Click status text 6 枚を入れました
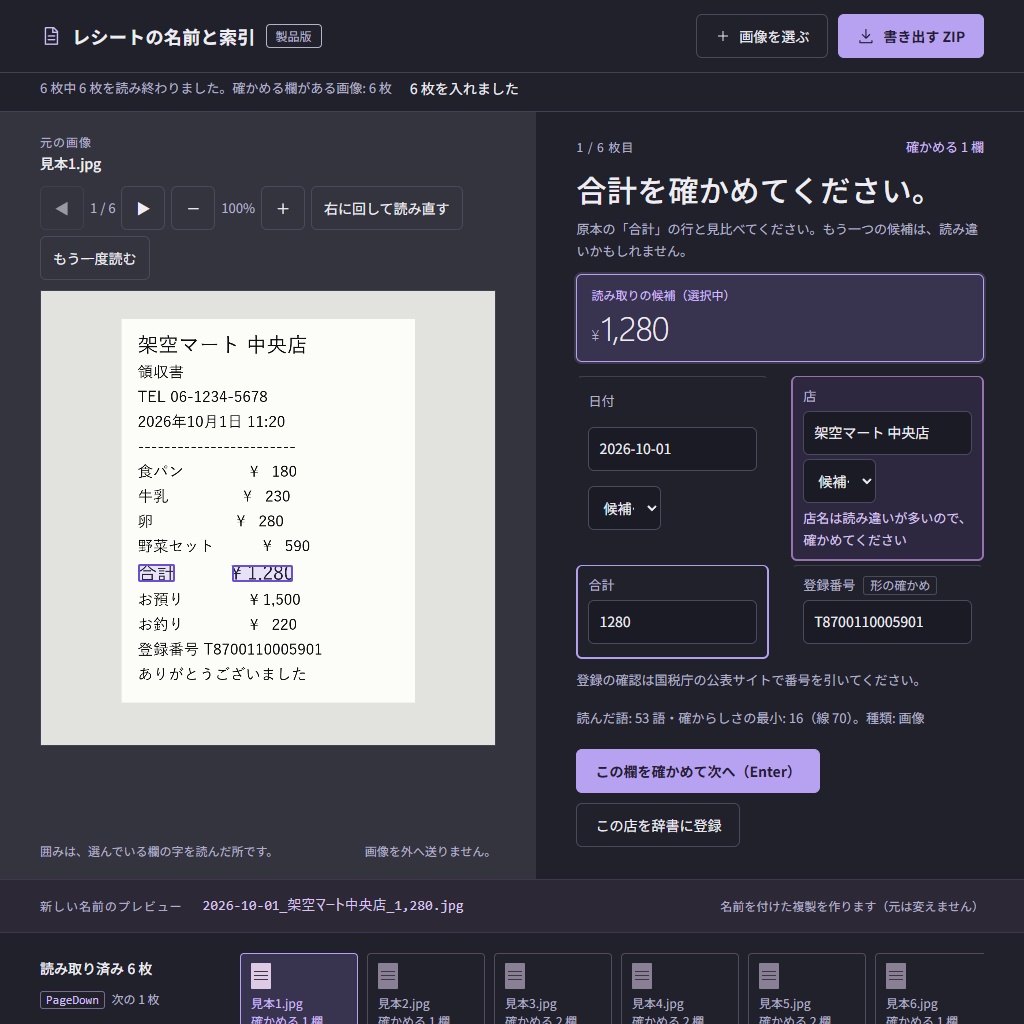This screenshot has width=1024, height=1024. tap(464, 89)
